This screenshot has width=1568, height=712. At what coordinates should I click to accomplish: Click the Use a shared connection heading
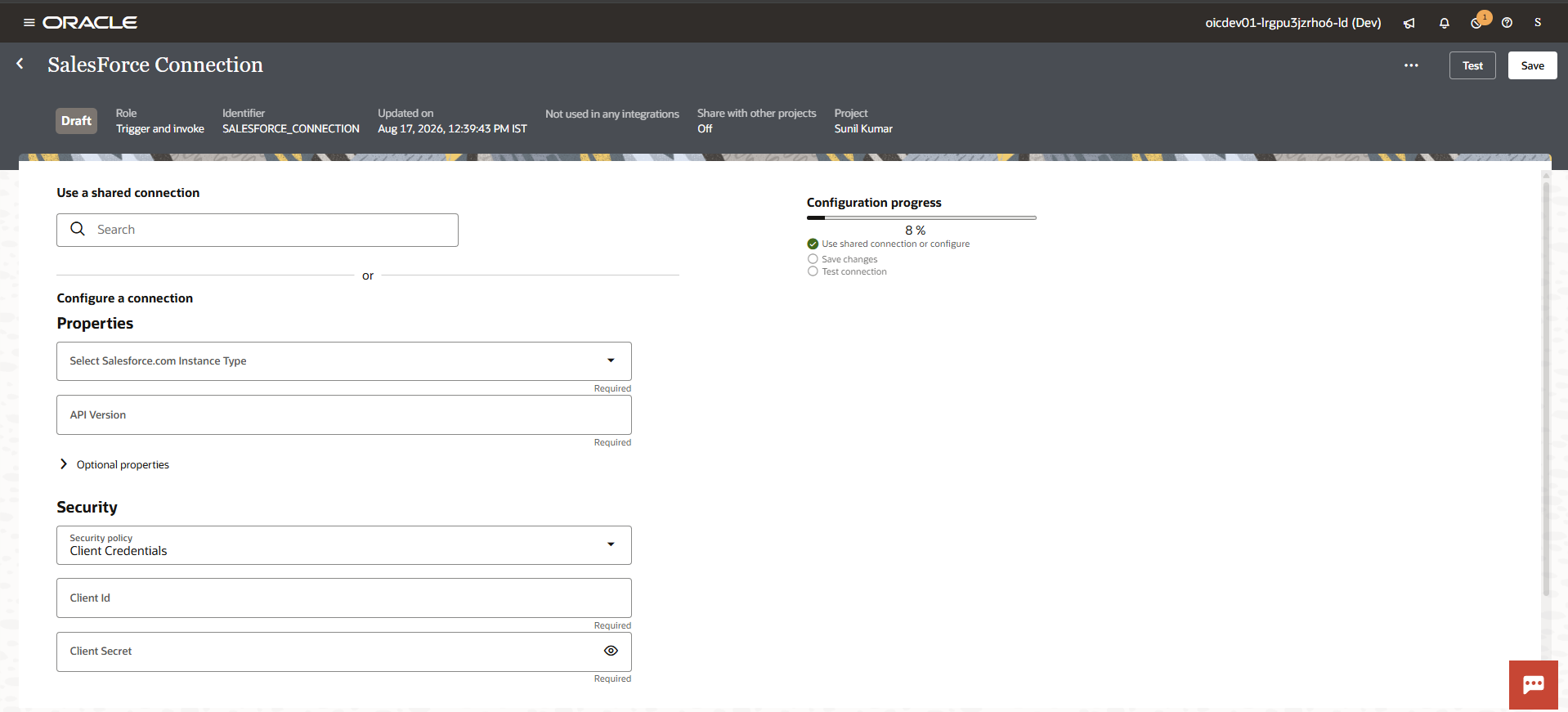128,193
